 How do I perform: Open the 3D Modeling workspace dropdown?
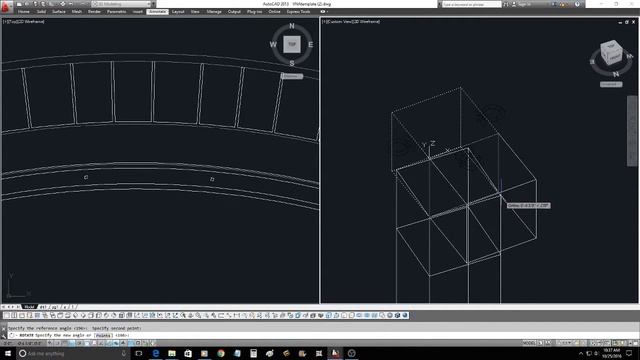tap(121, 4)
